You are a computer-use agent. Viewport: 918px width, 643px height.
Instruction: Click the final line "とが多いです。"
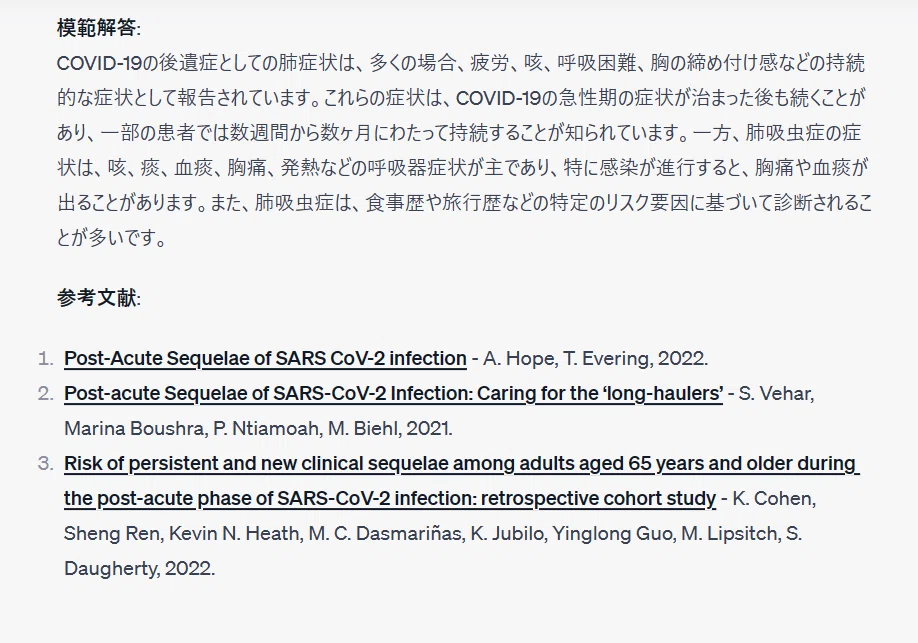pyautogui.click(x=111, y=238)
